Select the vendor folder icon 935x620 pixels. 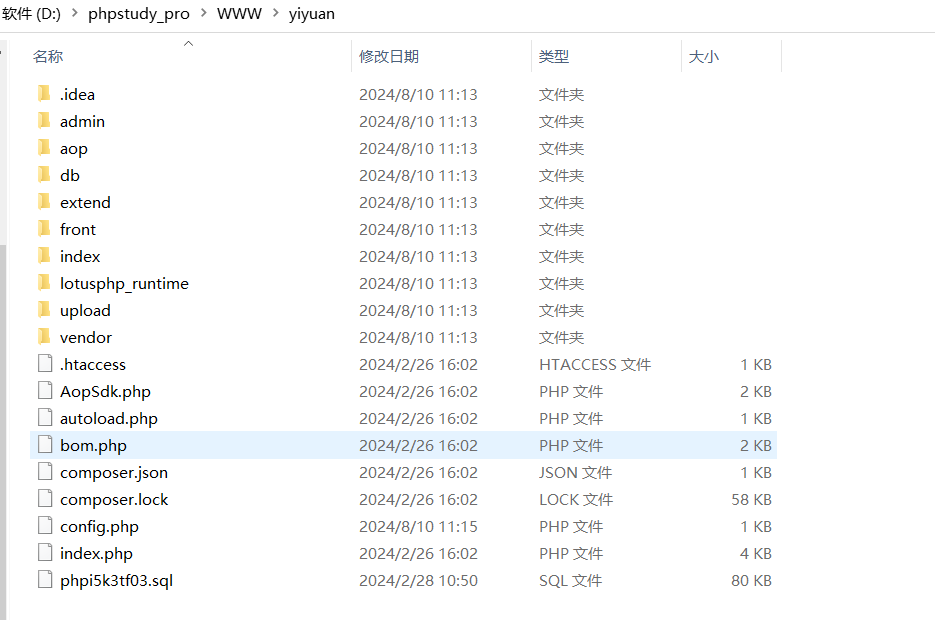[44, 336]
